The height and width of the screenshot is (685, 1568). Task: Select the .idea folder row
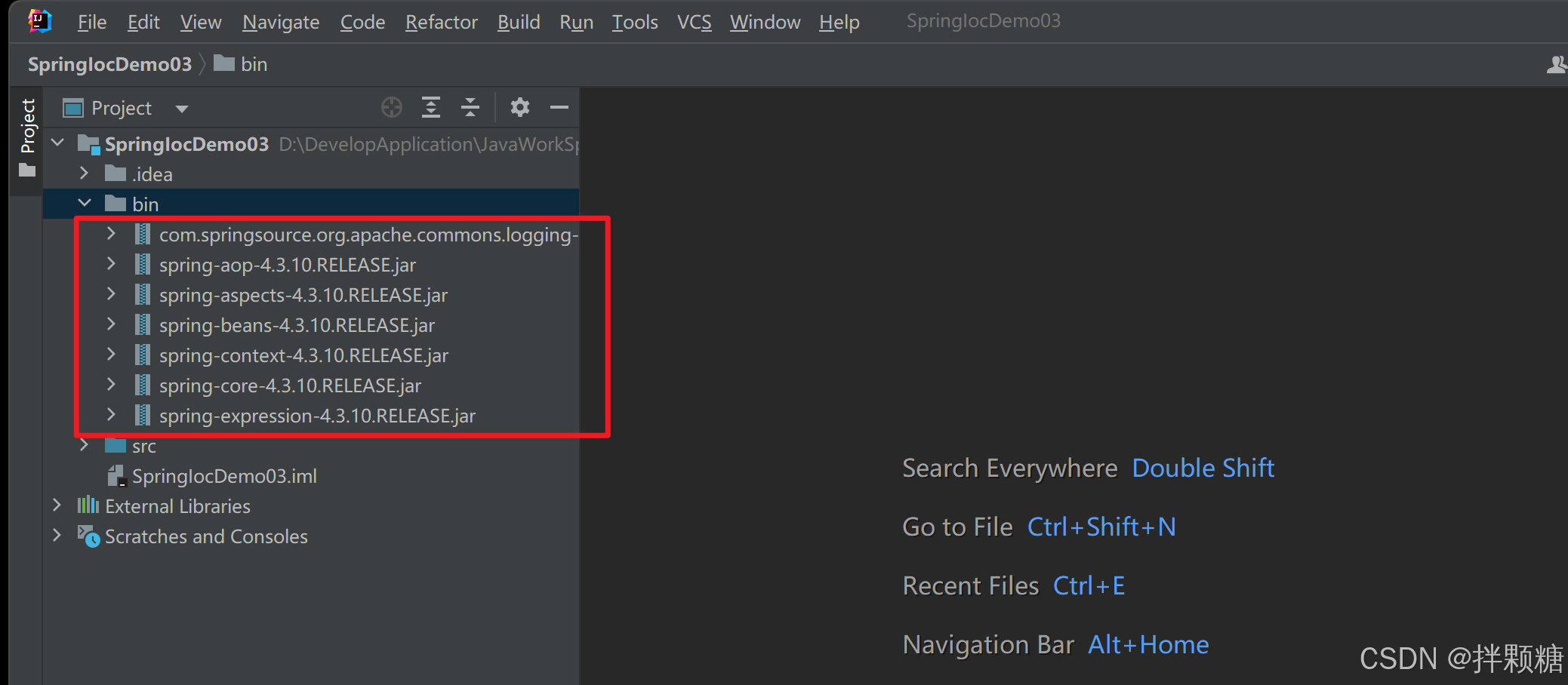[x=311, y=174]
